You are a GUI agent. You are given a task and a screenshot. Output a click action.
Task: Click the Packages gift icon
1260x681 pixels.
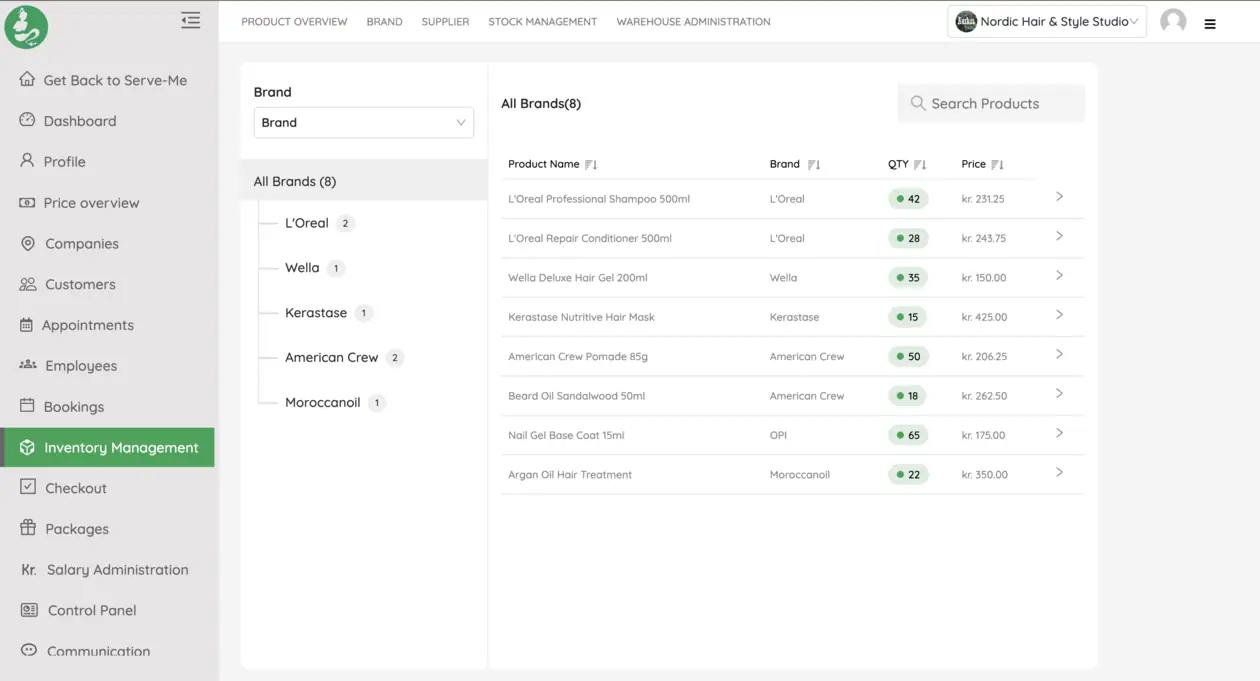(27, 528)
